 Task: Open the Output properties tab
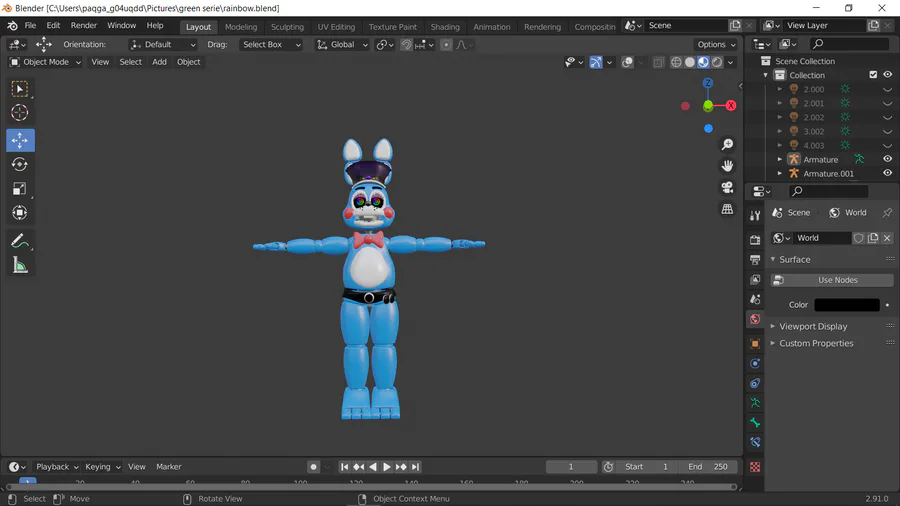tap(755, 260)
